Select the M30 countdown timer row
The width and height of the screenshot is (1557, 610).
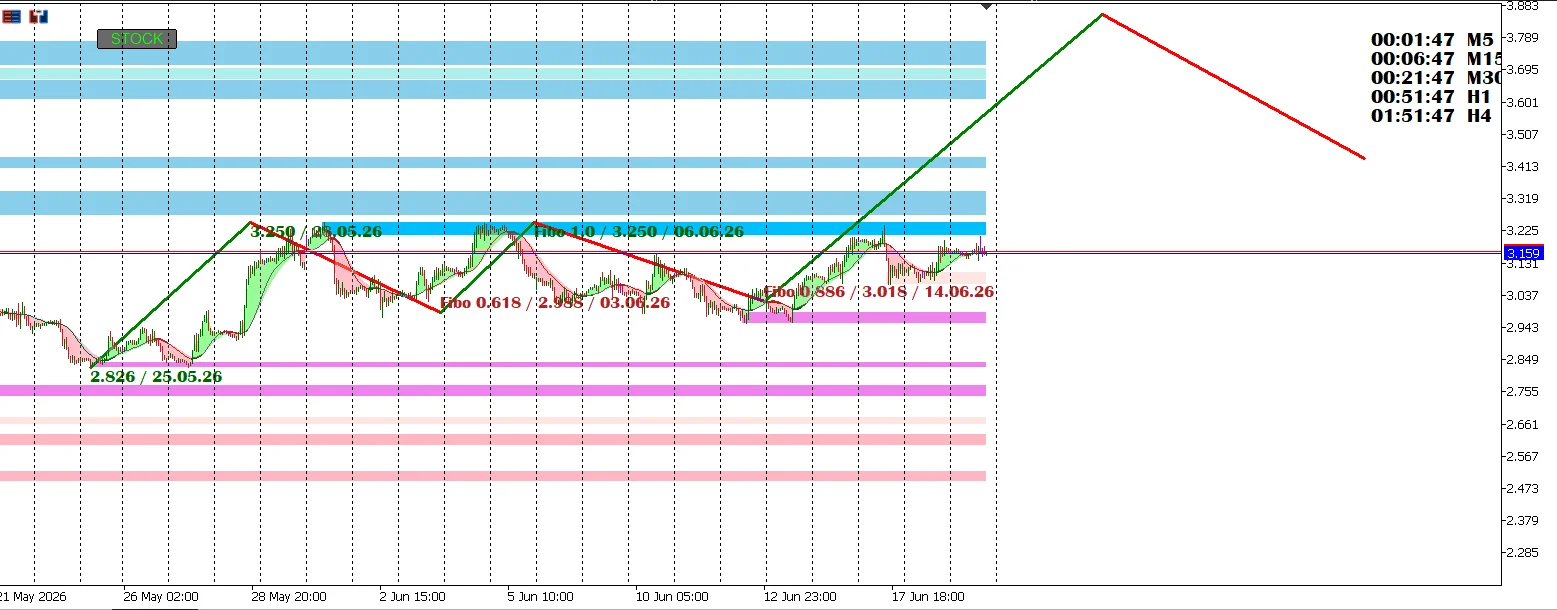tap(1435, 78)
